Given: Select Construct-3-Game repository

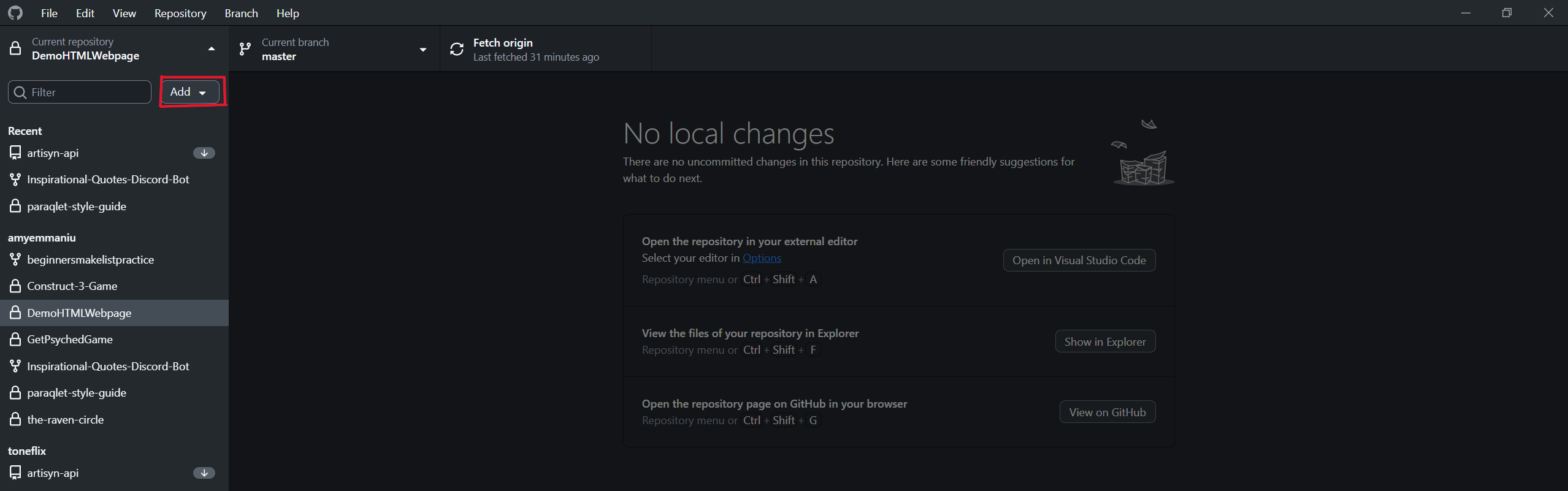Looking at the screenshot, I should pos(114,286).
